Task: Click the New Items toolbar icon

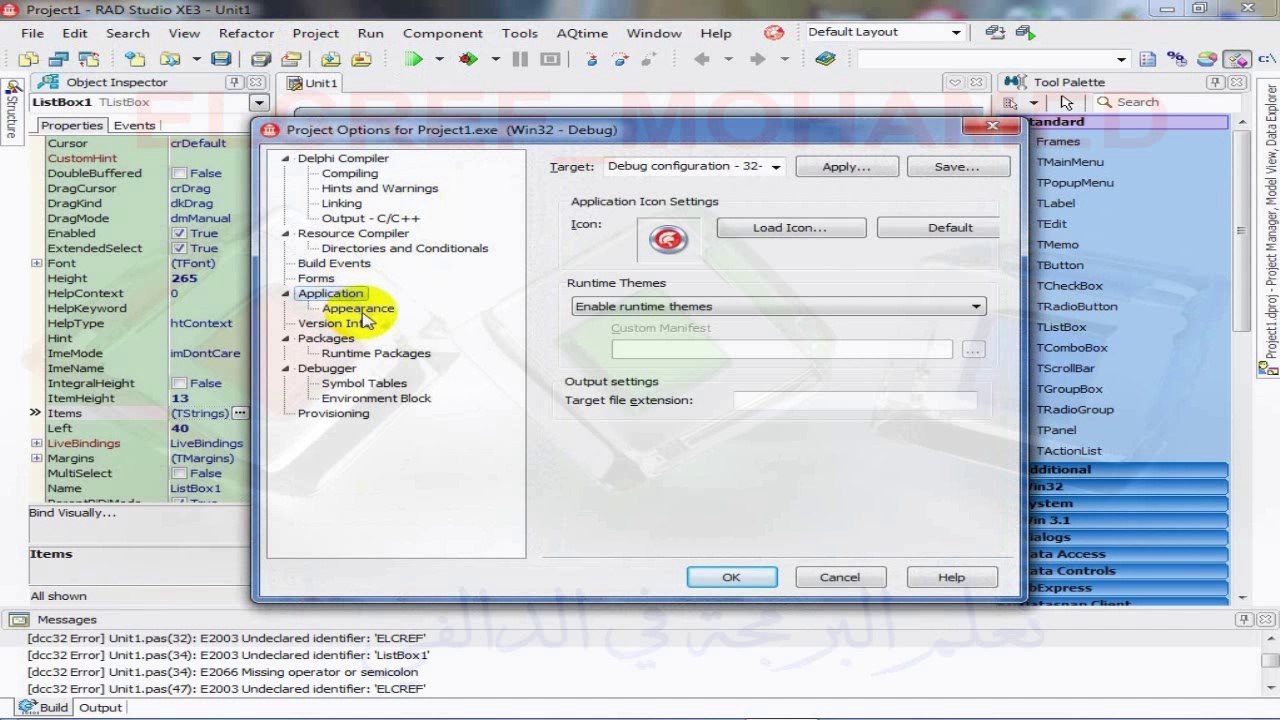Action: tap(134, 59)
